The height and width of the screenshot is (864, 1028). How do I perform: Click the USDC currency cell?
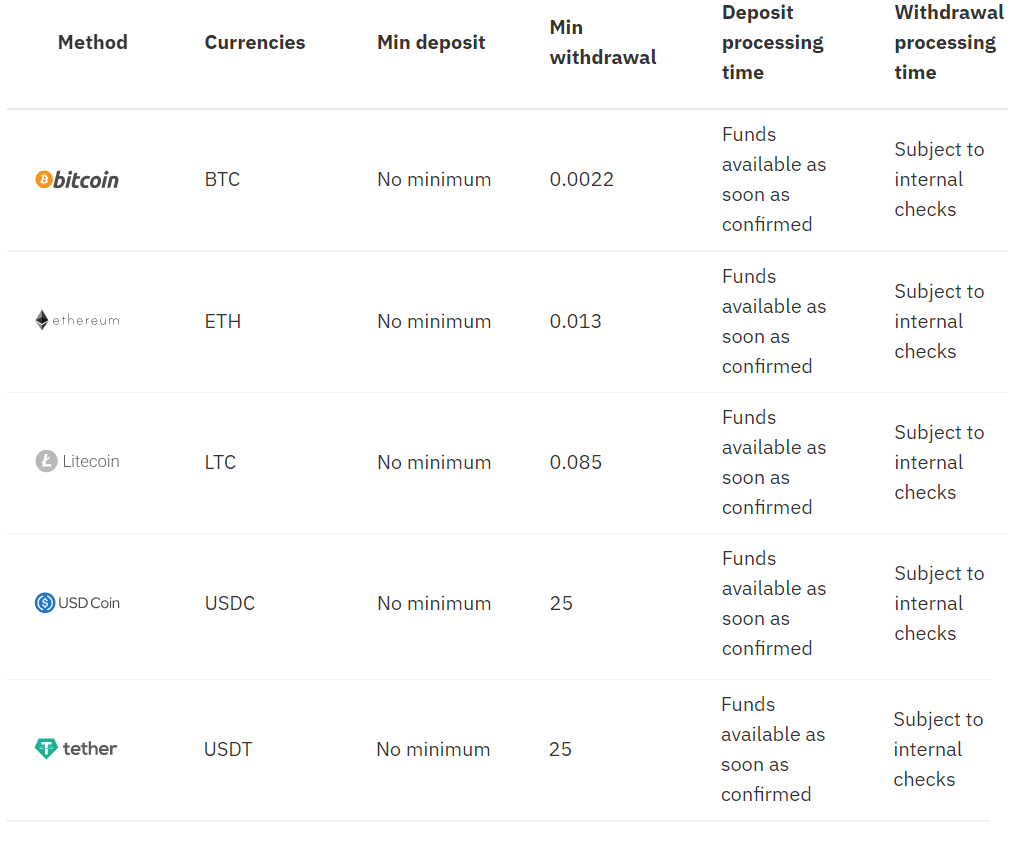tap(229, 603)
